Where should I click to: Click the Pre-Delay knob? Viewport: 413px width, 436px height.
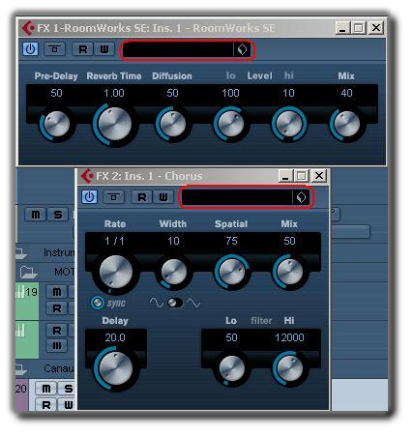pos(57,124)
